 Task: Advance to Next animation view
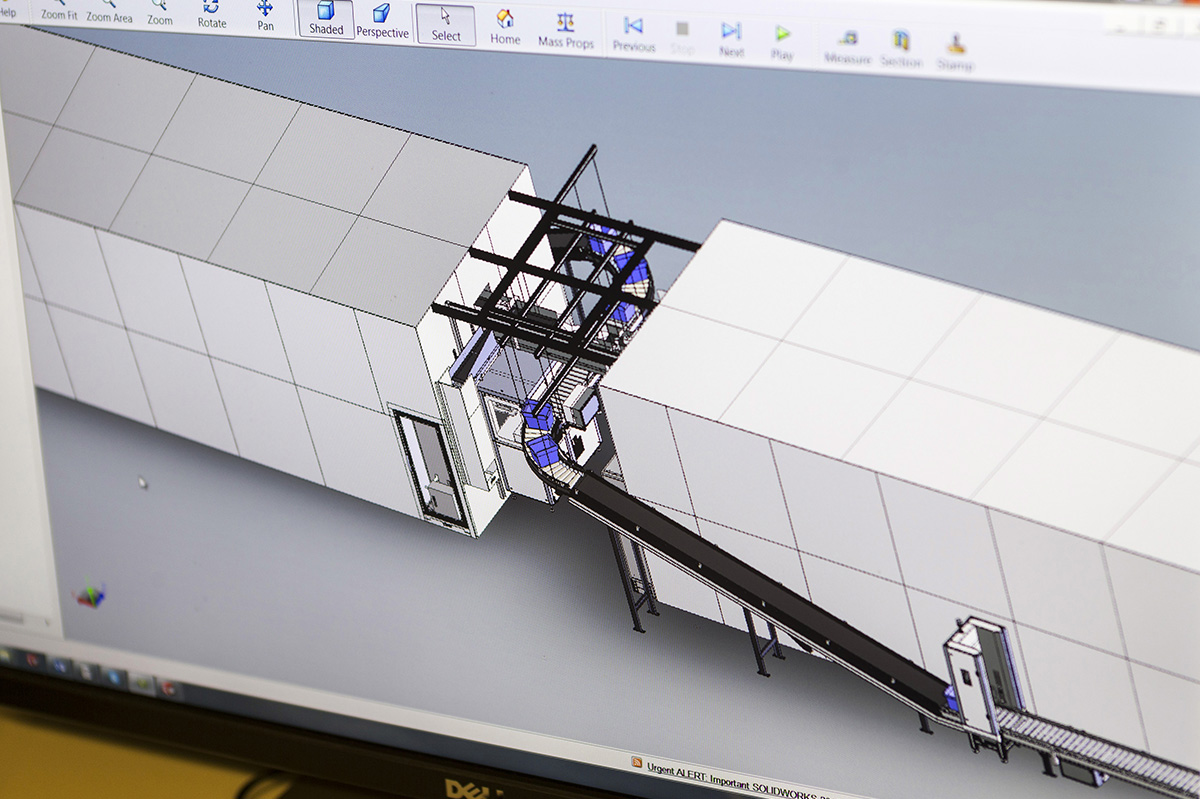point(731,41)
